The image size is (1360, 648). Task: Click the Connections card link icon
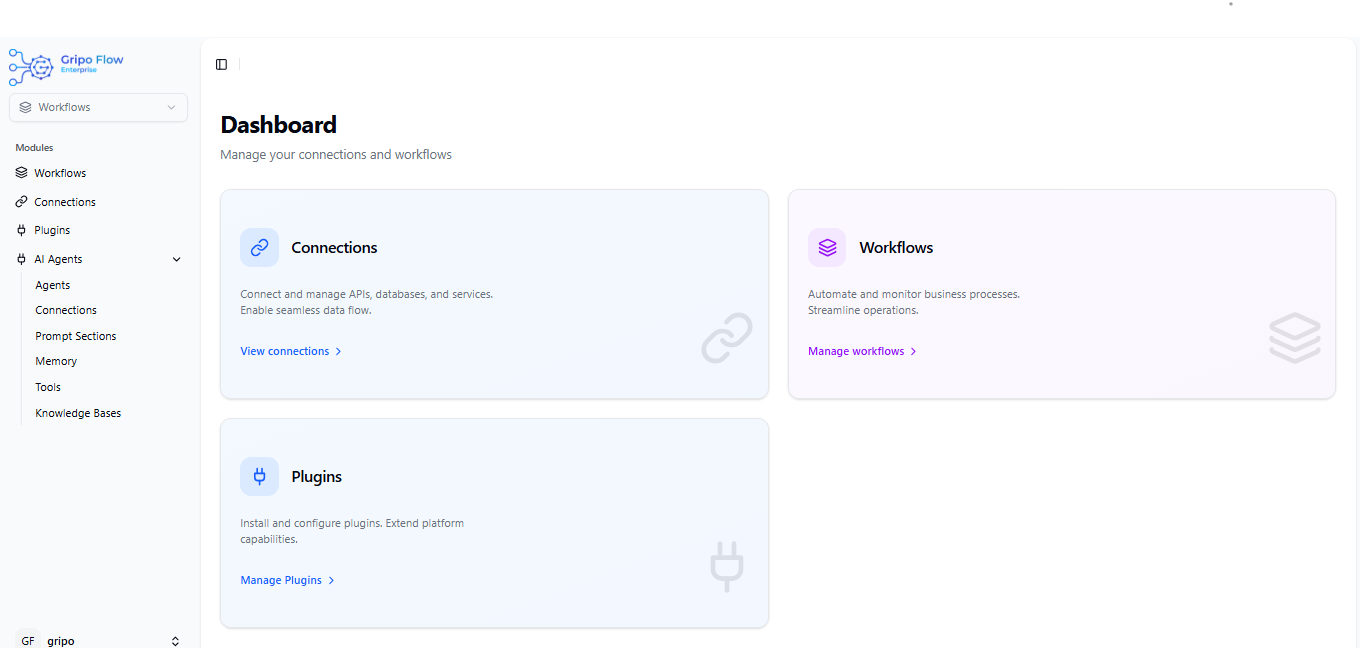(x=259, y=248)
